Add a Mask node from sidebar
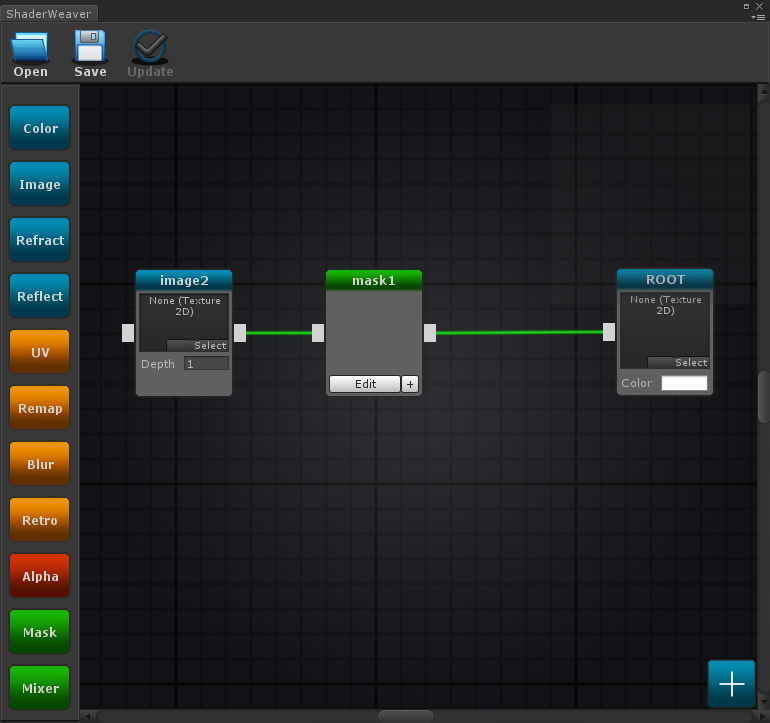Image resolution: width=770 pixels, height=723 pixels. tap(40, 632)
